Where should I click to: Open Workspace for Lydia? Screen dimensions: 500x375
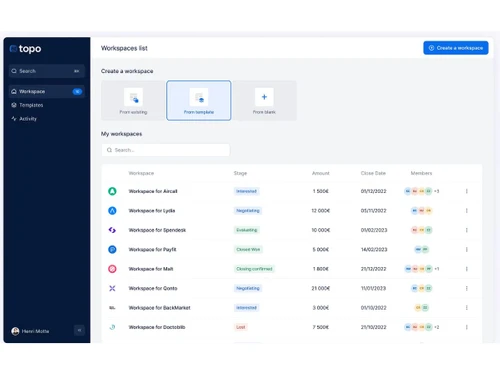(x=152, y=211)
